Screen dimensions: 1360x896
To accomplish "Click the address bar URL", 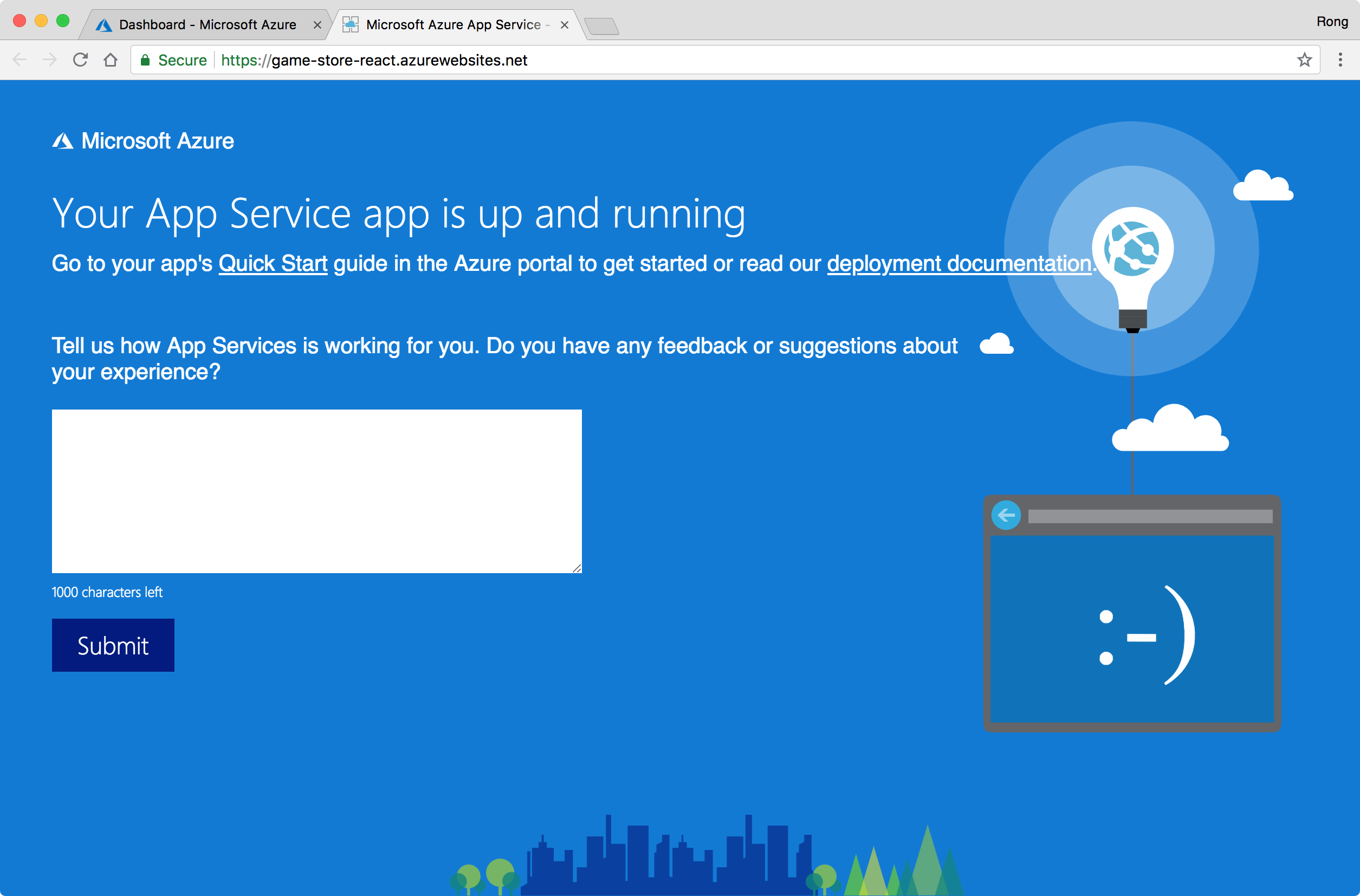I will point(374,60).
